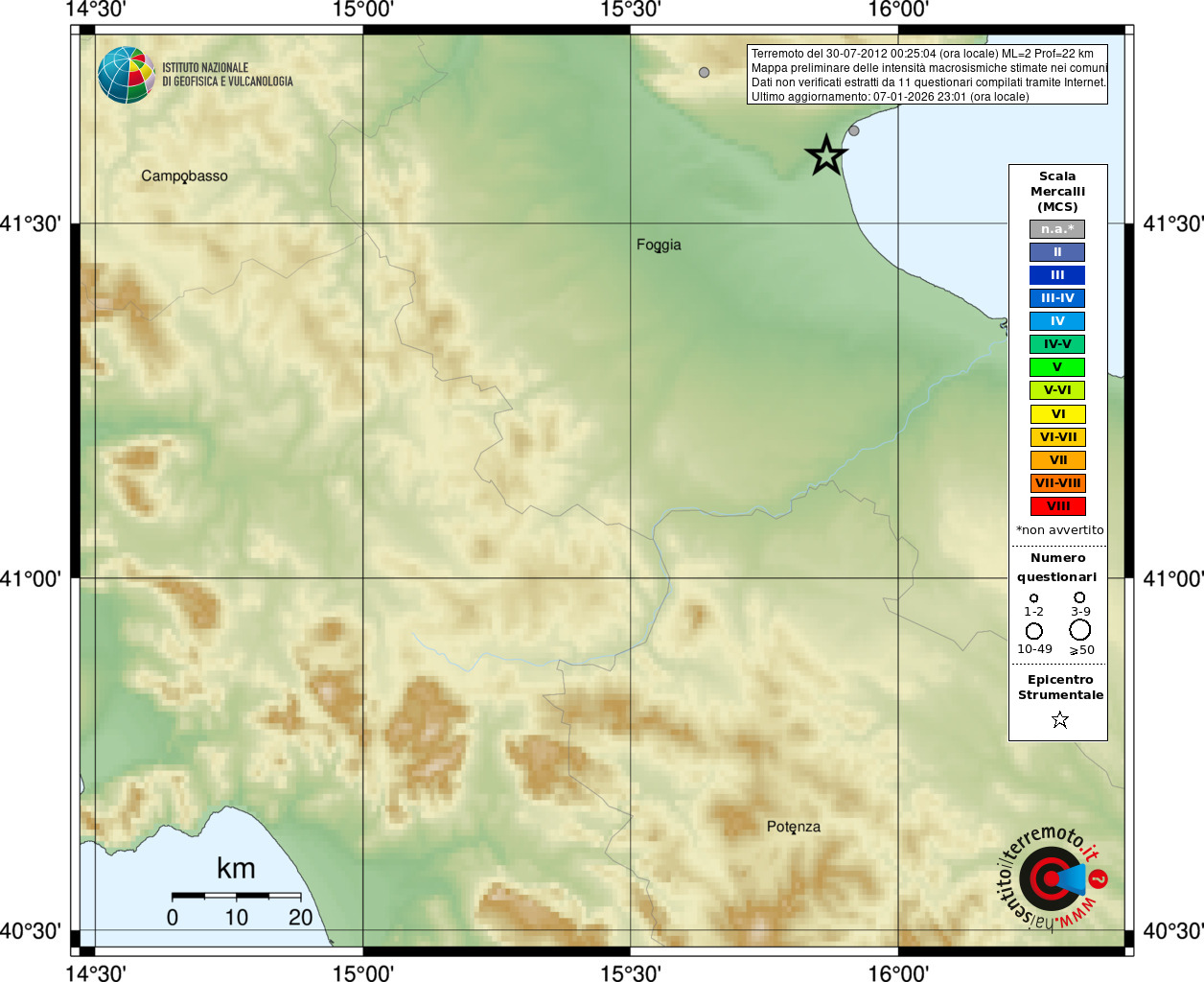
Task: Select the grey n.a.* legend swatch
Action: pyautogui.click(x=1057, y=229)
